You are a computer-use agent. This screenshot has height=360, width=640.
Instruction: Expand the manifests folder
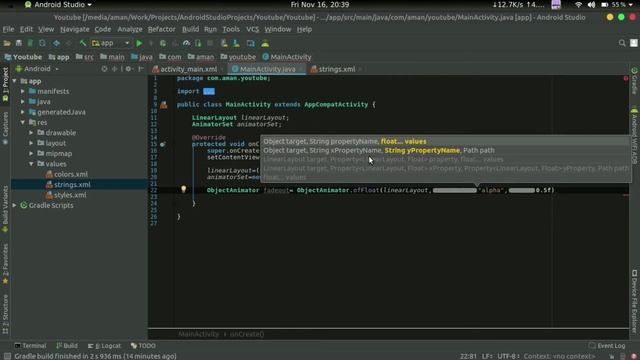pos(23,91)
